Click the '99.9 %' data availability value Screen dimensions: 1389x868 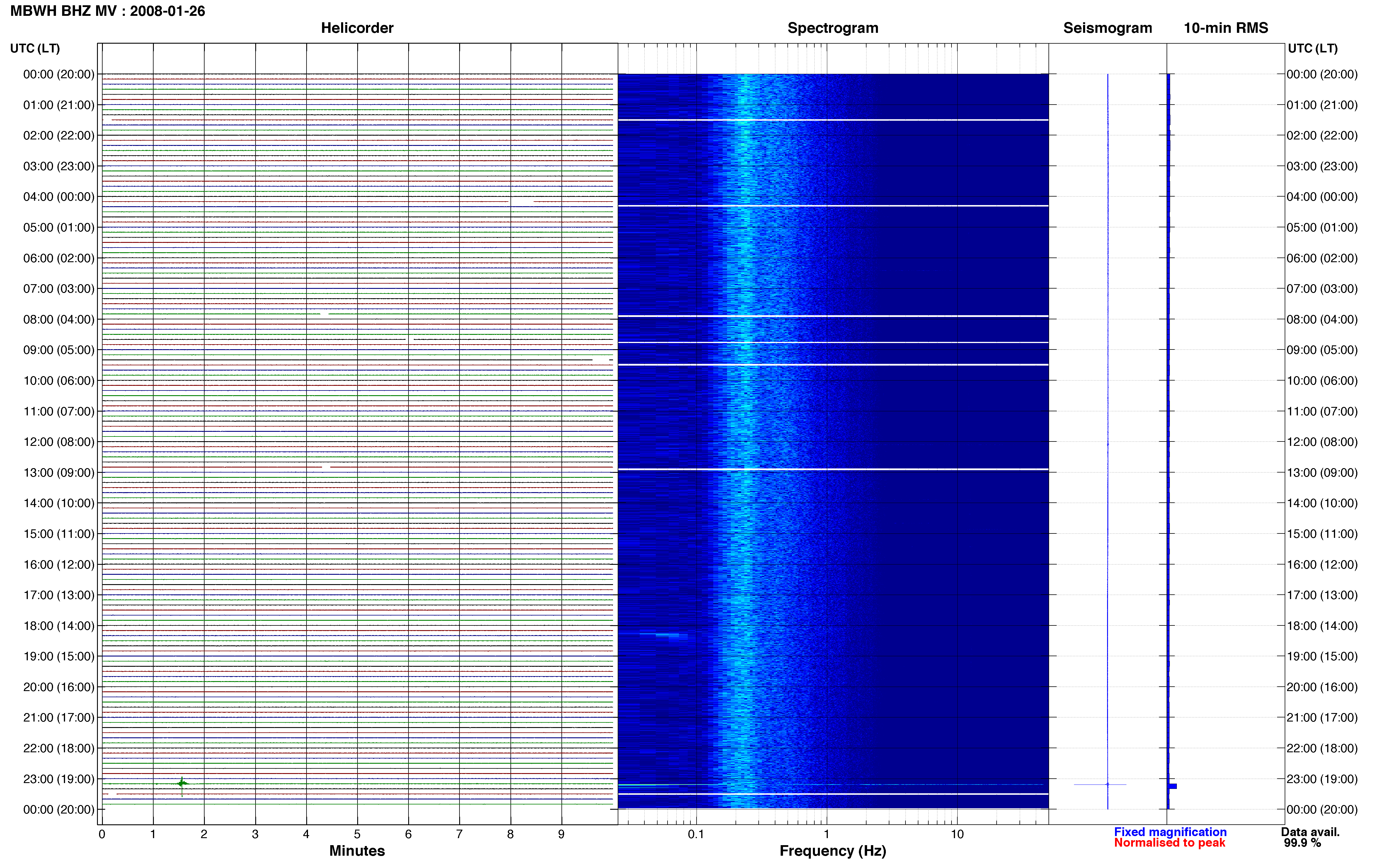pos(1302,843)
